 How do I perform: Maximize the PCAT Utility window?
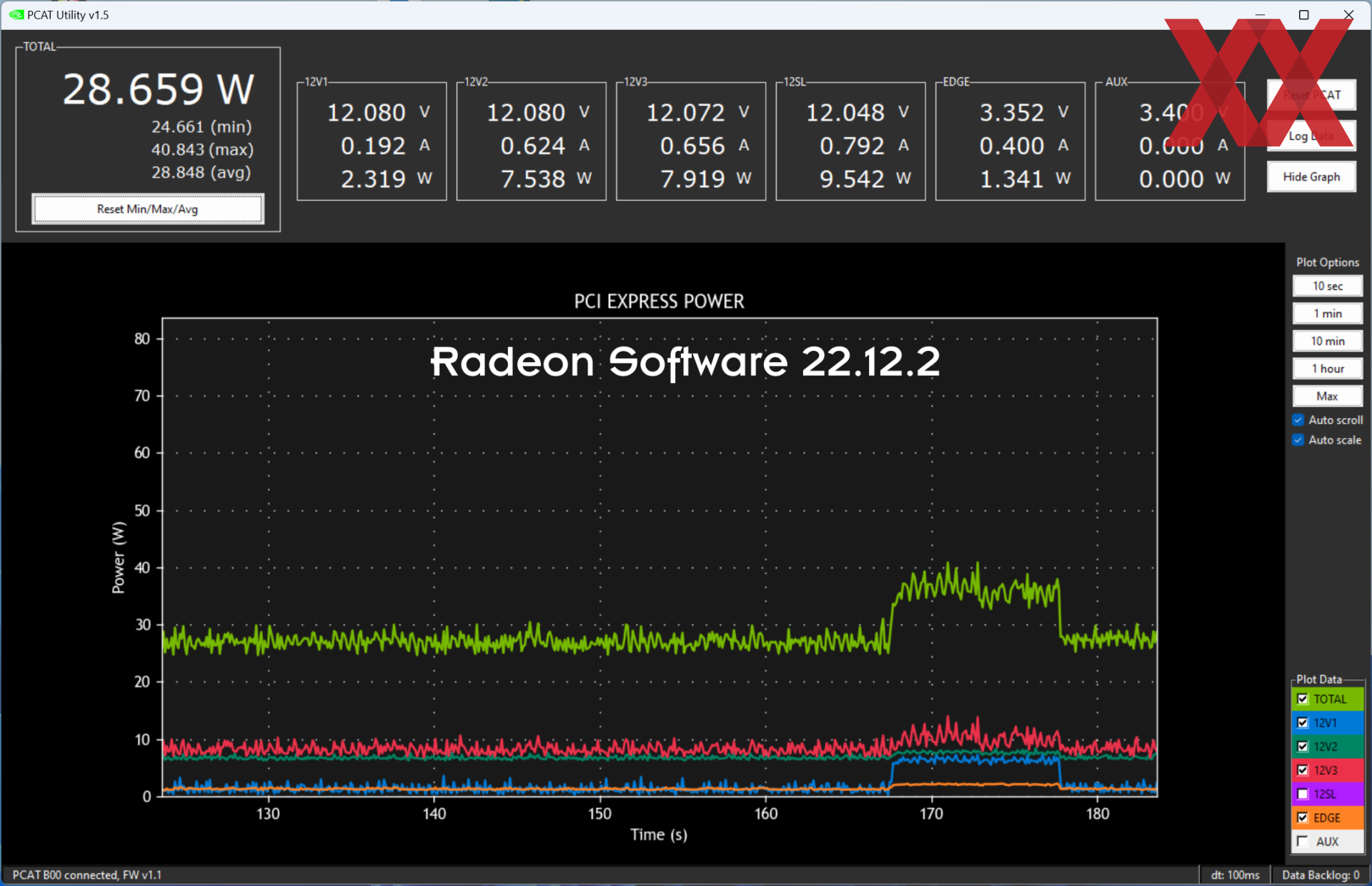pos(1303,14)
